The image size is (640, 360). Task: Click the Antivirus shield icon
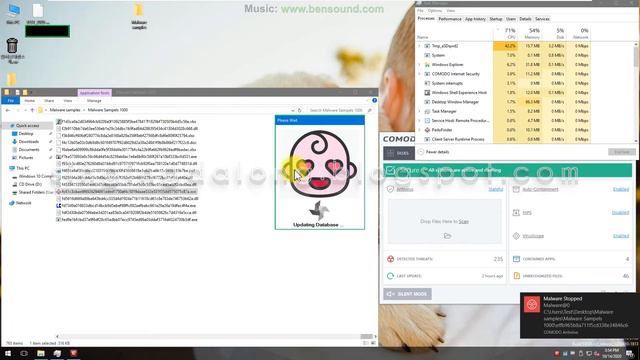[390, 189]
